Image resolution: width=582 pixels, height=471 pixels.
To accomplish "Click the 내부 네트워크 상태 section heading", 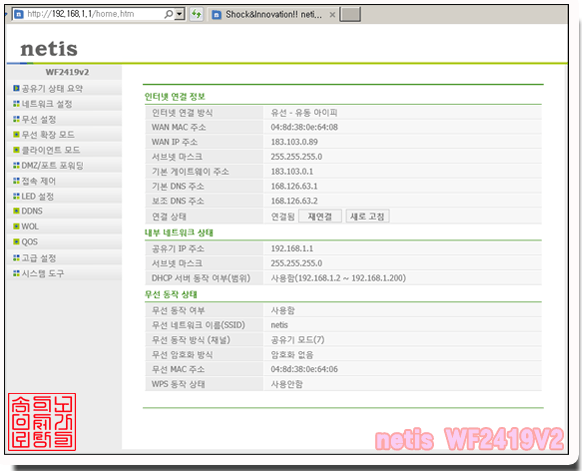I will [179, 233].
